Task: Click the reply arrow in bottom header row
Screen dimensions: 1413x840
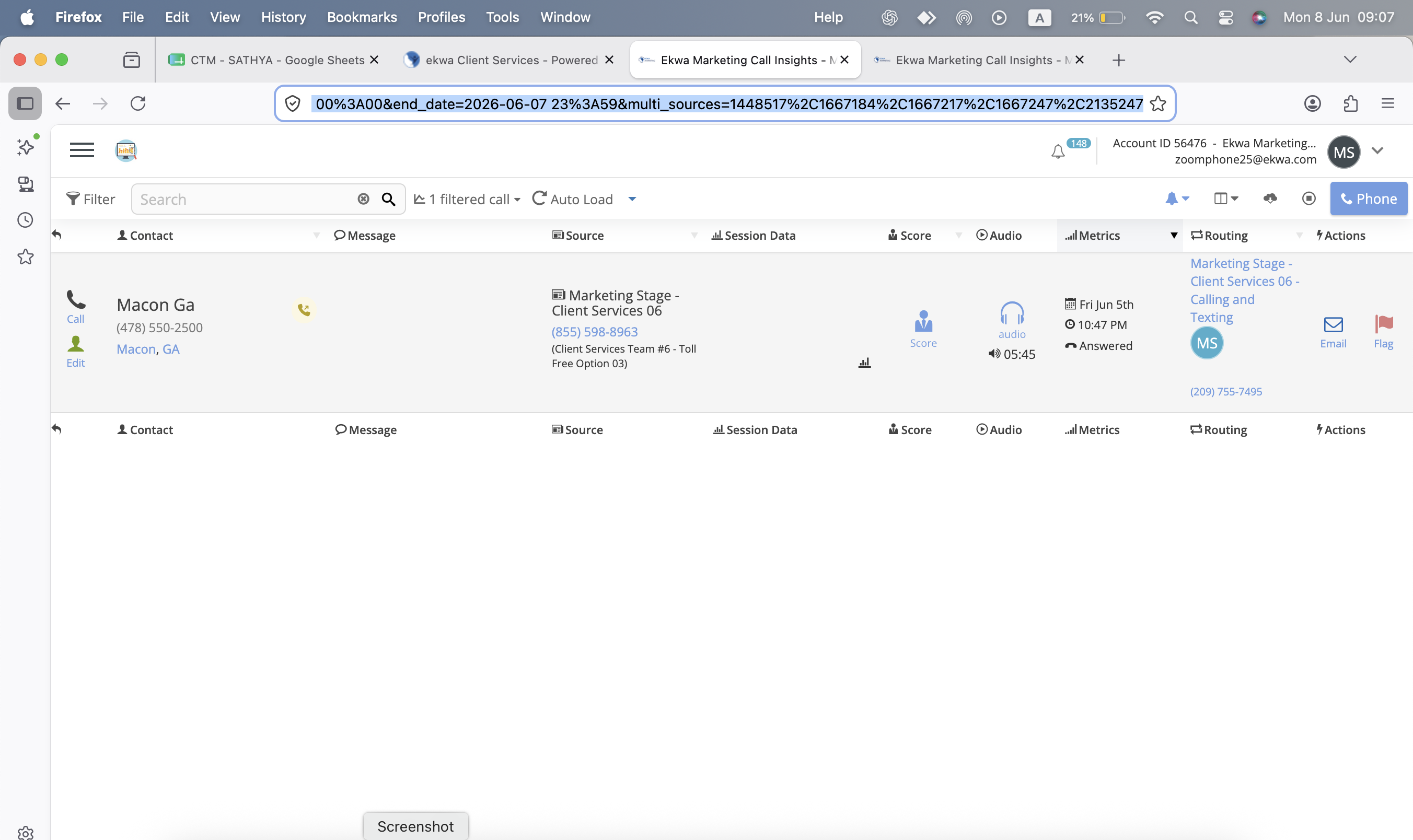Action: click(x=56, y=428)
